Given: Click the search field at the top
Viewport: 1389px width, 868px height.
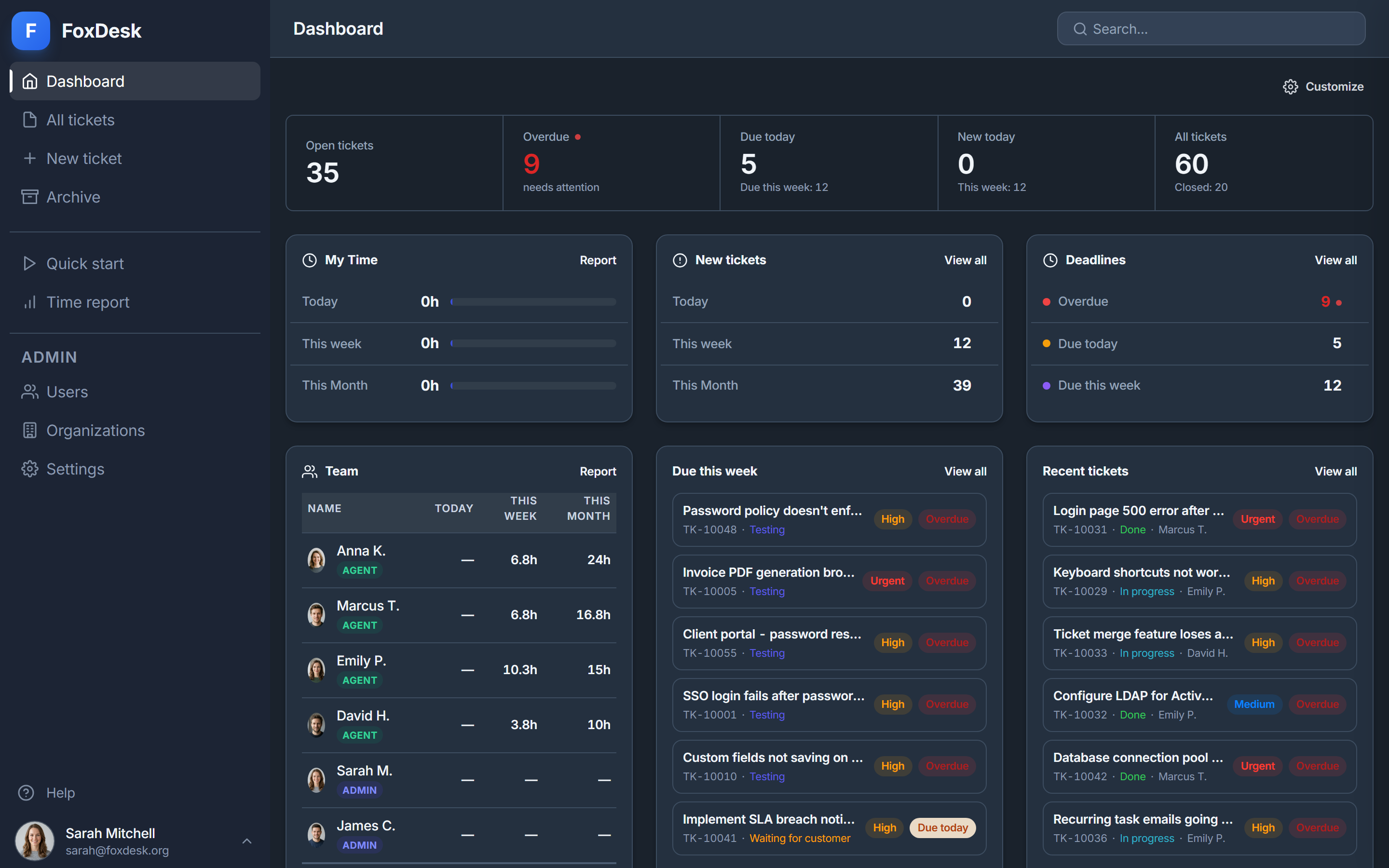Looking at the screenshot, I should click(x=1211, y=28).
